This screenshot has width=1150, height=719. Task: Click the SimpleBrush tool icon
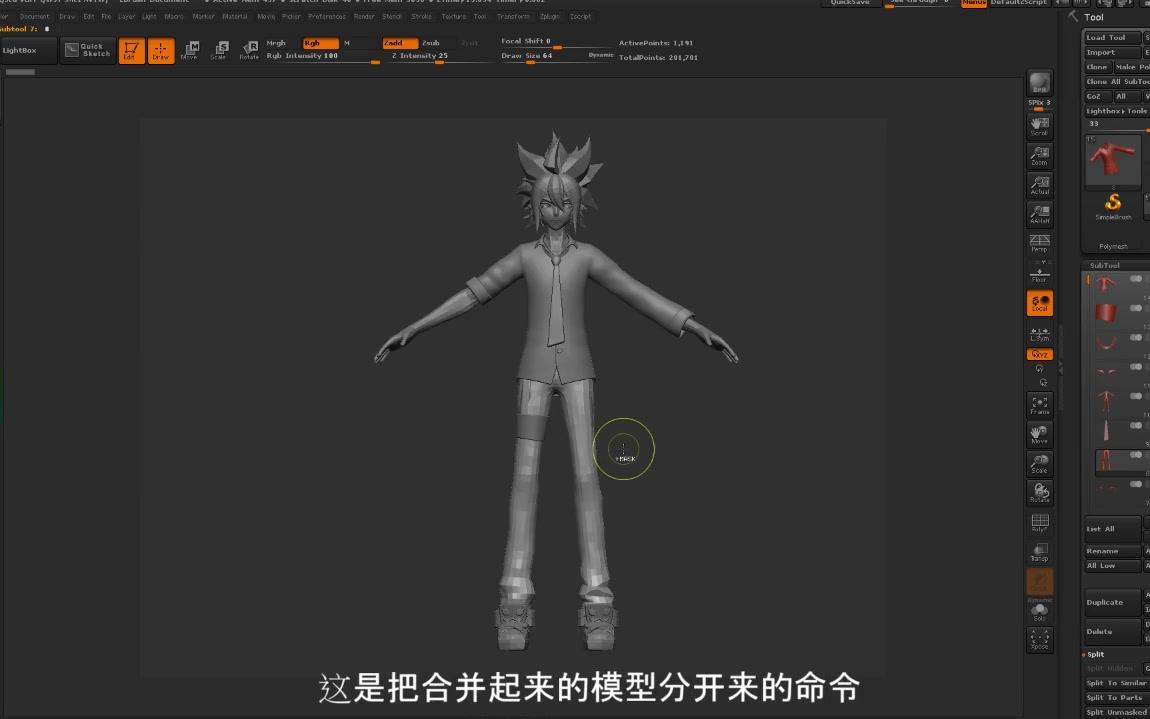coord(1113,205)
